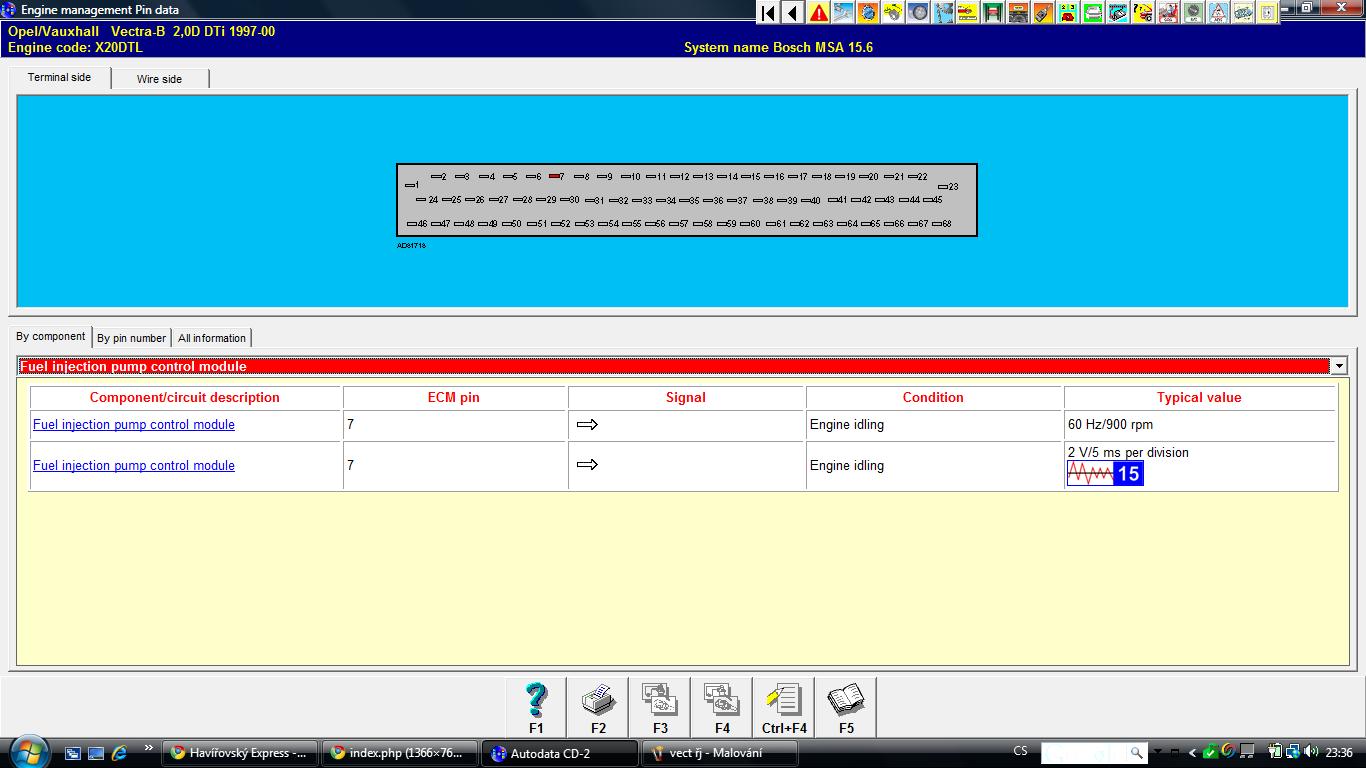Open the F5 manual book button
The height and width of the screenshot is (768, 1366).
pyautogui.click(x=846, y=706)
